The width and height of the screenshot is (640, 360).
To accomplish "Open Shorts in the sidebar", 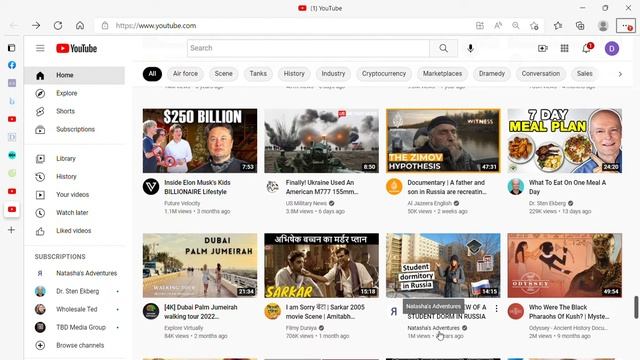I will click(74, 111).
